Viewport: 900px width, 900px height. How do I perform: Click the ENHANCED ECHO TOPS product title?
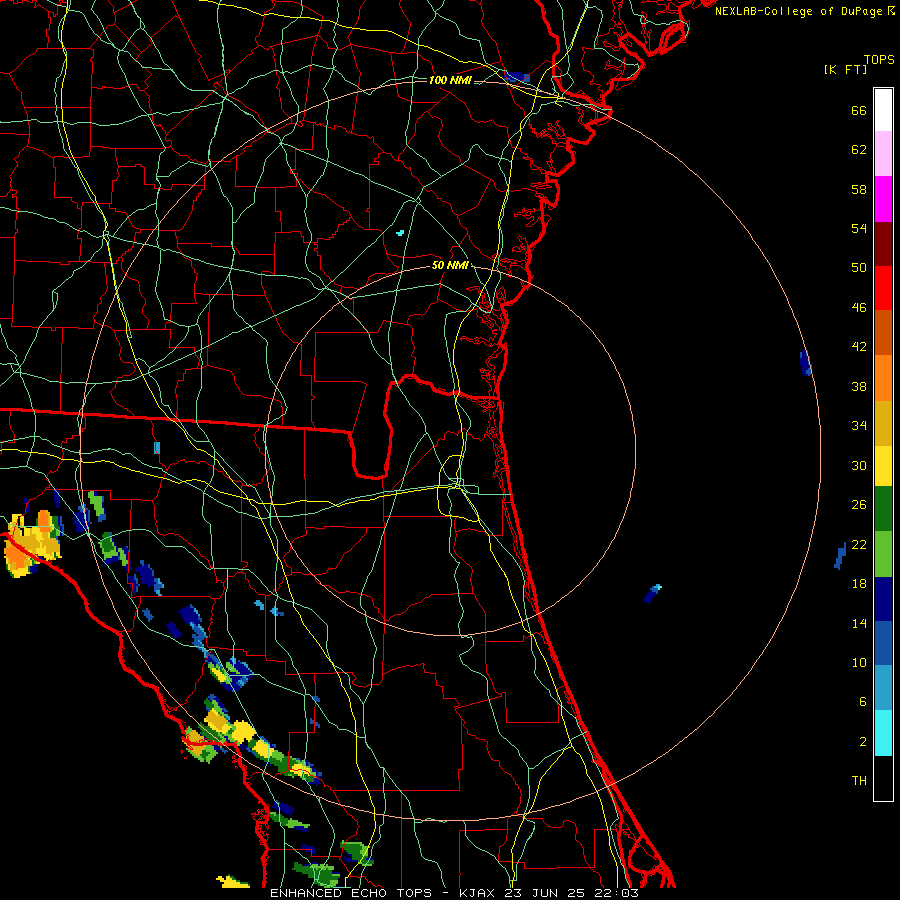click(351, 893)
